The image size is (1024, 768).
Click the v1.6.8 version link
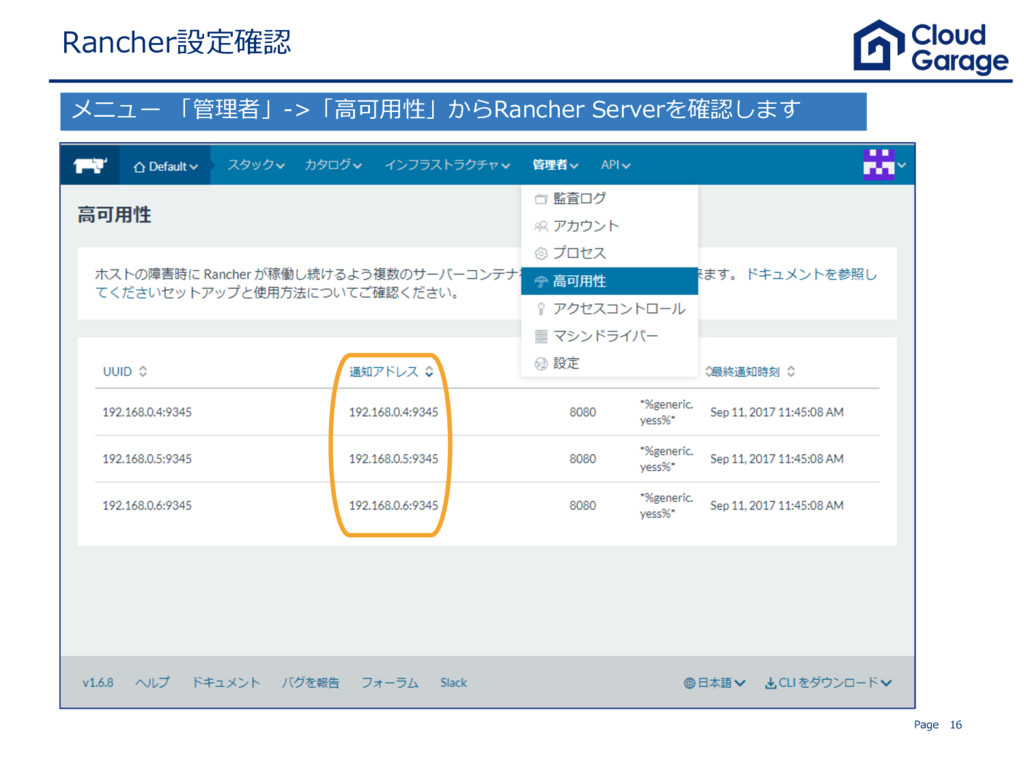pyautogui.click(x=98, y=683)
